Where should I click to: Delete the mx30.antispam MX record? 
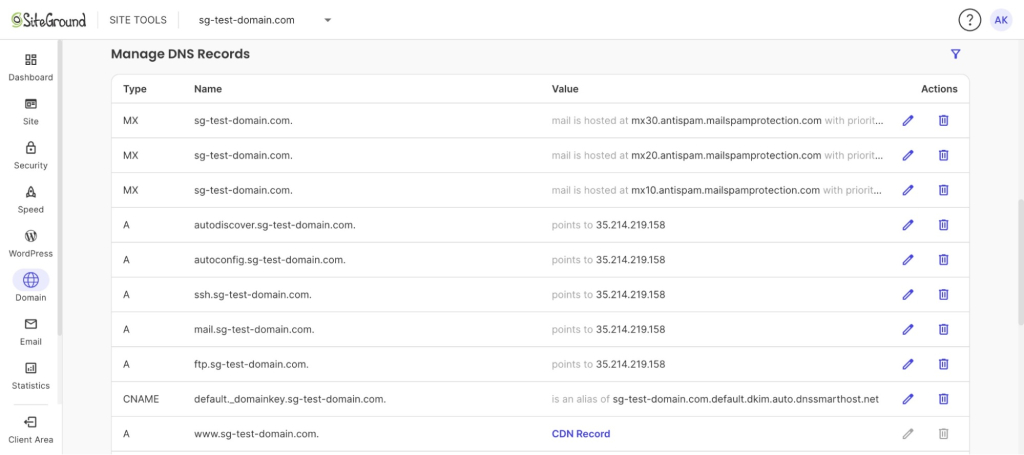pyautogui.click(x=944, y=120)
